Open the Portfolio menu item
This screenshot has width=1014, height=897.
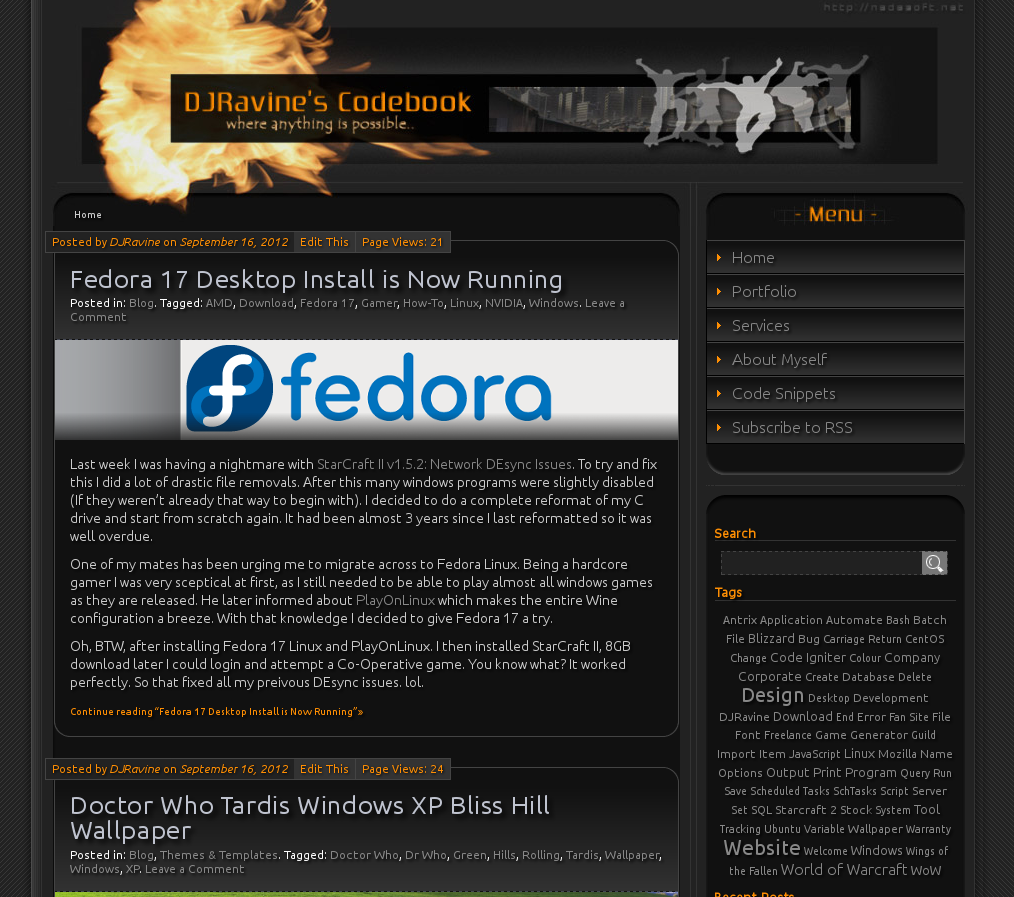coord(764,291)
